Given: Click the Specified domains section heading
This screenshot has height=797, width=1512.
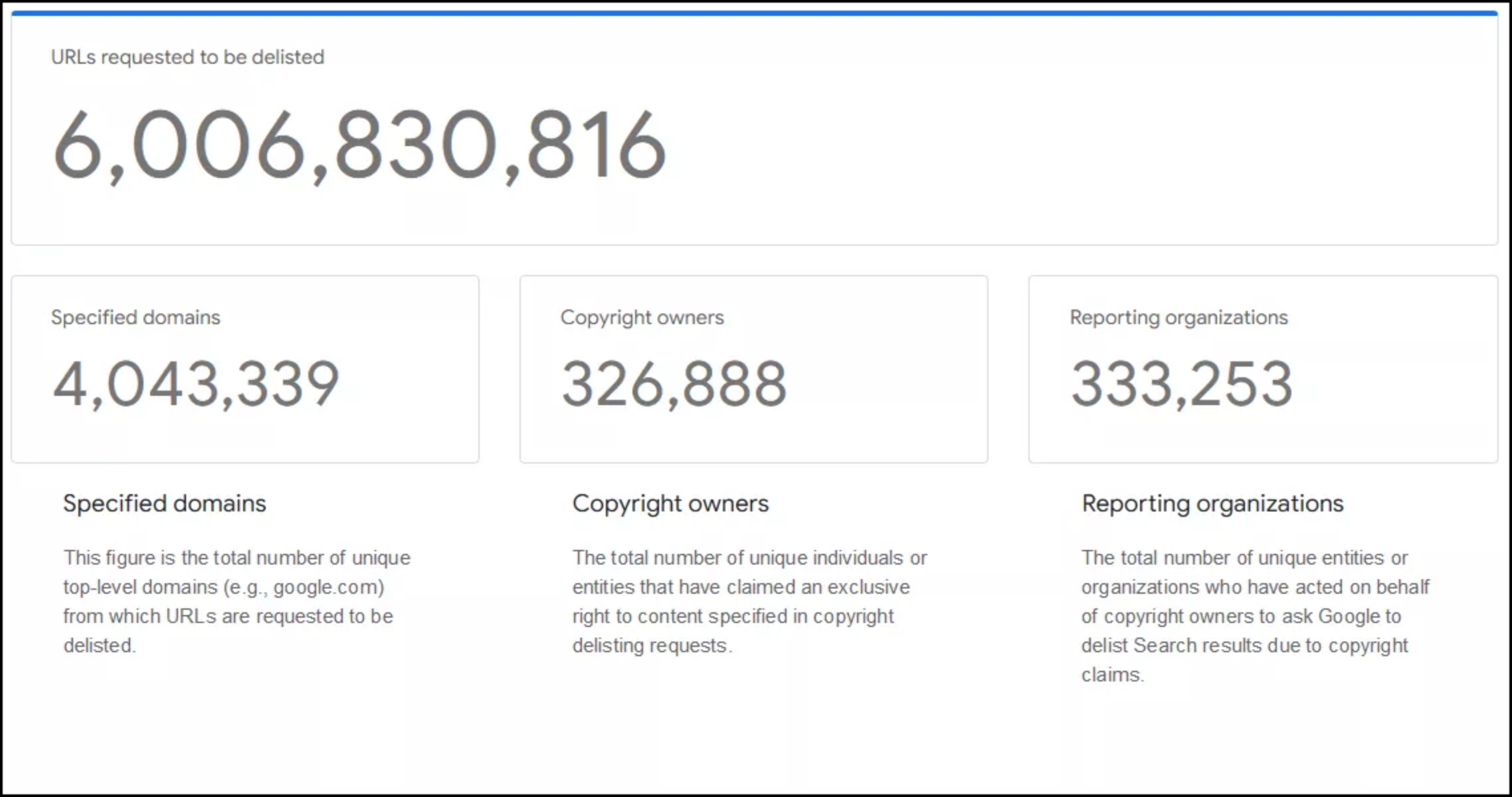Looking at the screenshot, I should click(164, 503).
